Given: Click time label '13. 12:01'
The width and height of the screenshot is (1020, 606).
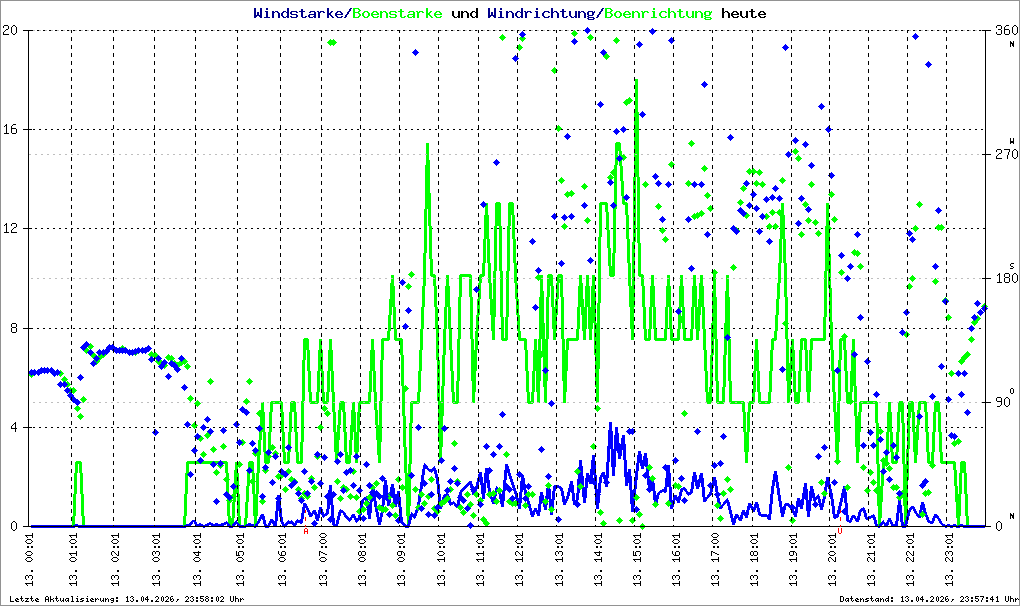Looking at the screenshot, I should click(519, 559).
